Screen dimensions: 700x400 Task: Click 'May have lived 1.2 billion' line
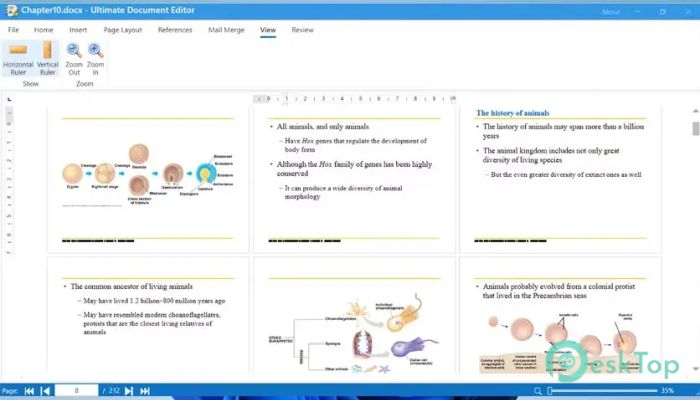[x=154, y=301]
